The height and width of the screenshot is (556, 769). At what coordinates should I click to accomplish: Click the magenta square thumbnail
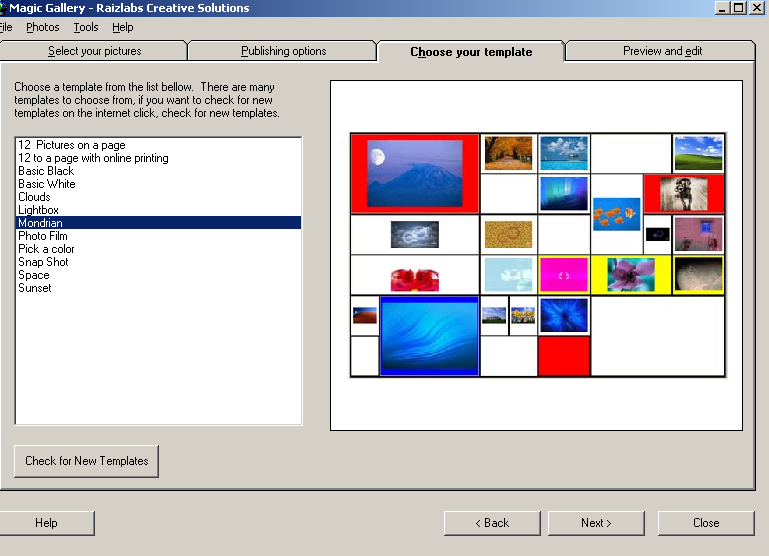[564, 275]
